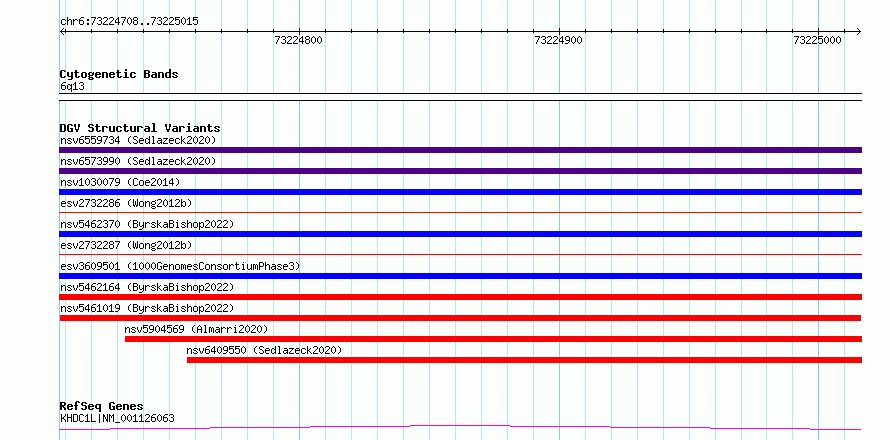Click the 73225000 ruler position label
The height and width of the screenshot is (440, 890).
[818, 40]
